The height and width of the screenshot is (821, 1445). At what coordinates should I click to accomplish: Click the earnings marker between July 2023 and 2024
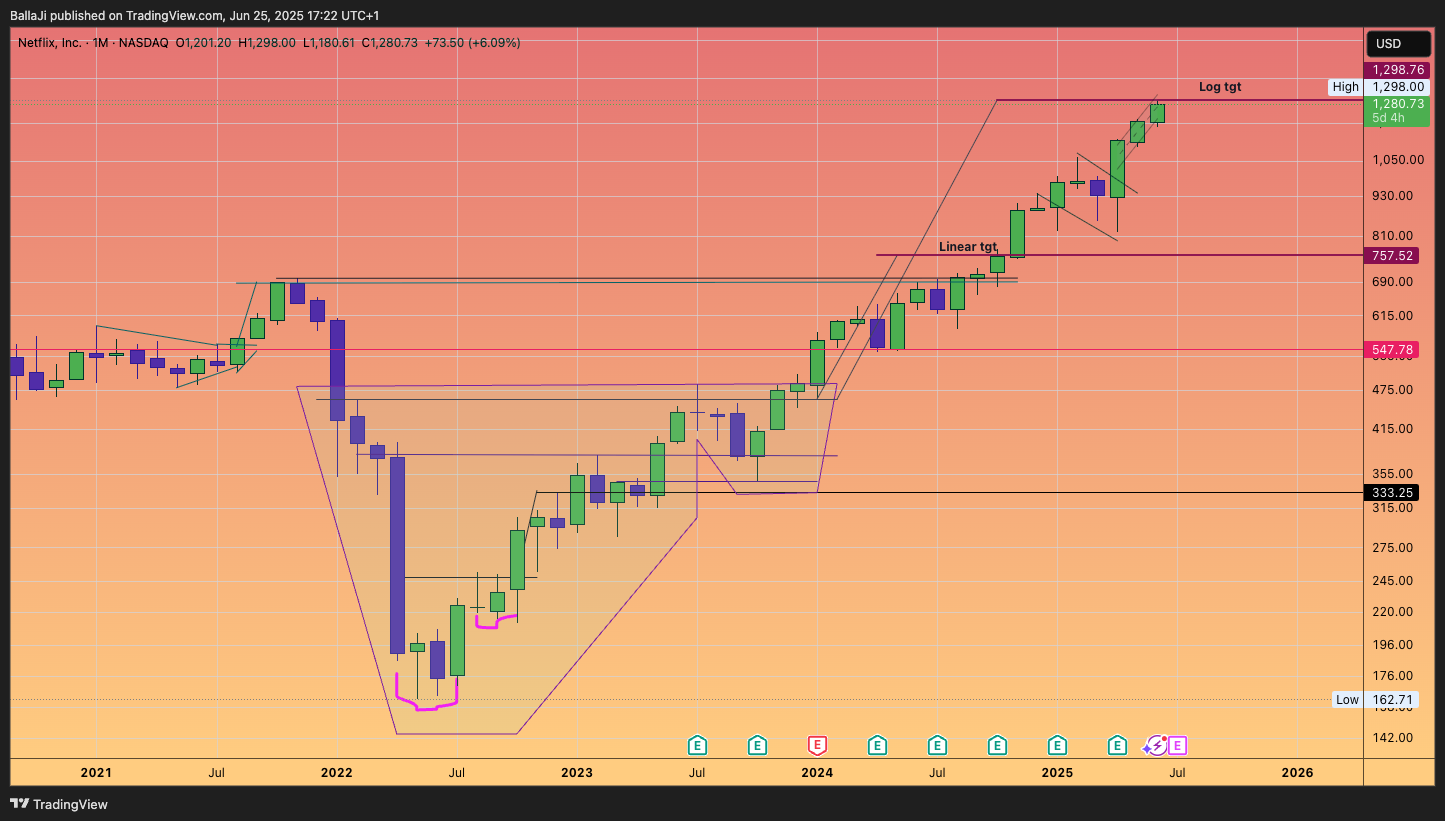[x=757, y=745]
